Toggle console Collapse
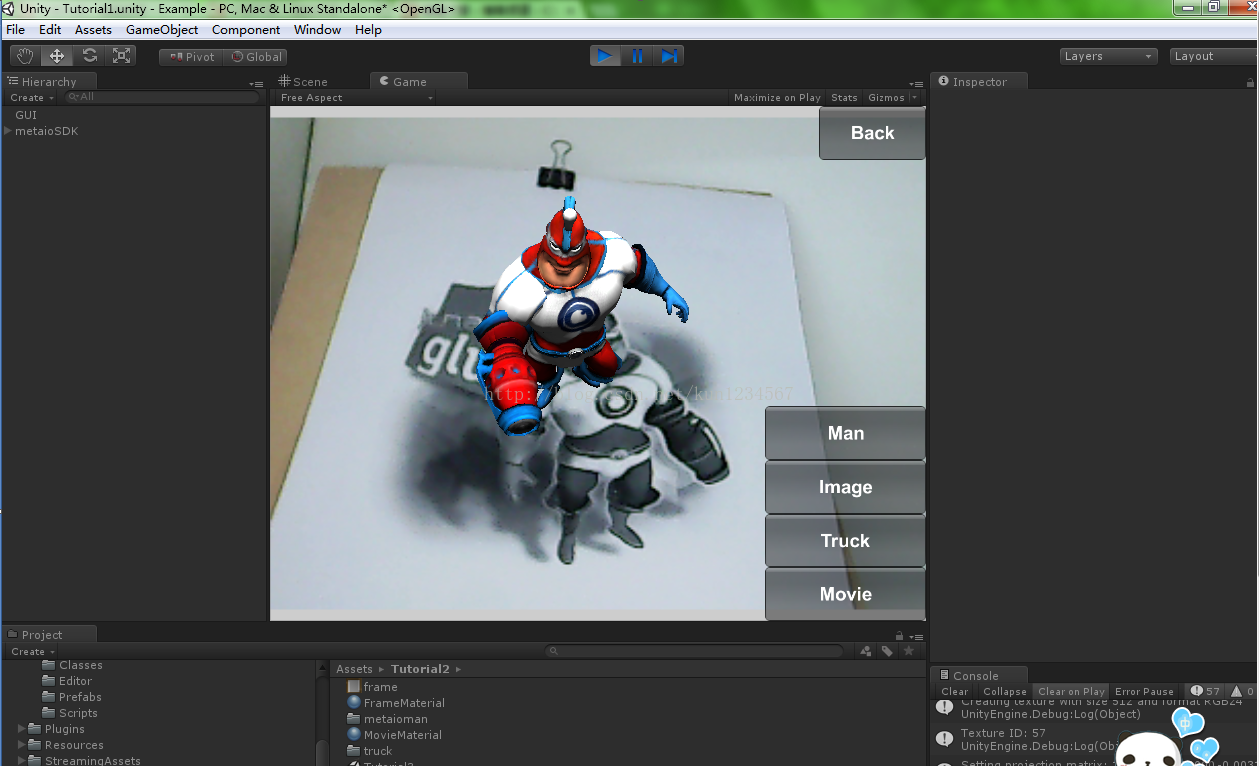This screenshot has width=1259, height=766. coord(1004,692)
